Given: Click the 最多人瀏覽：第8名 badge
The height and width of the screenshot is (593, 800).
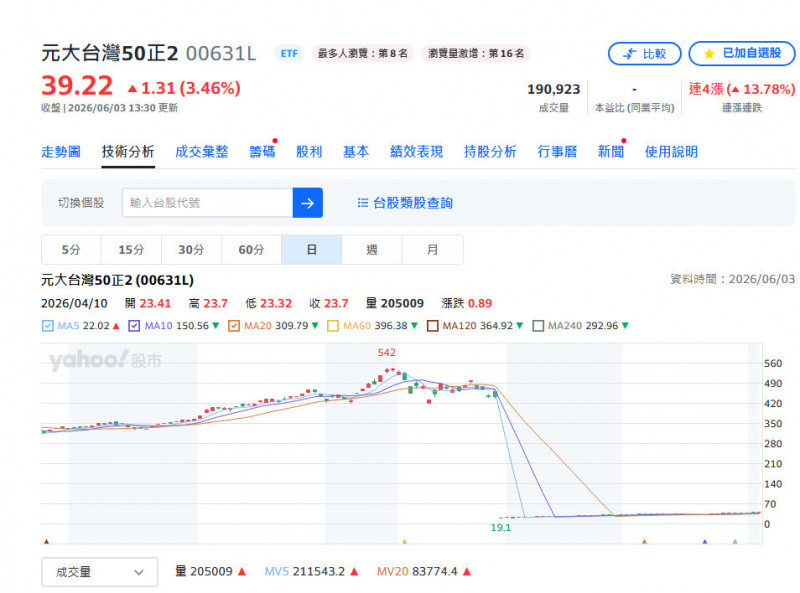Looking at the screenshot, I should [x=362, y=53].
